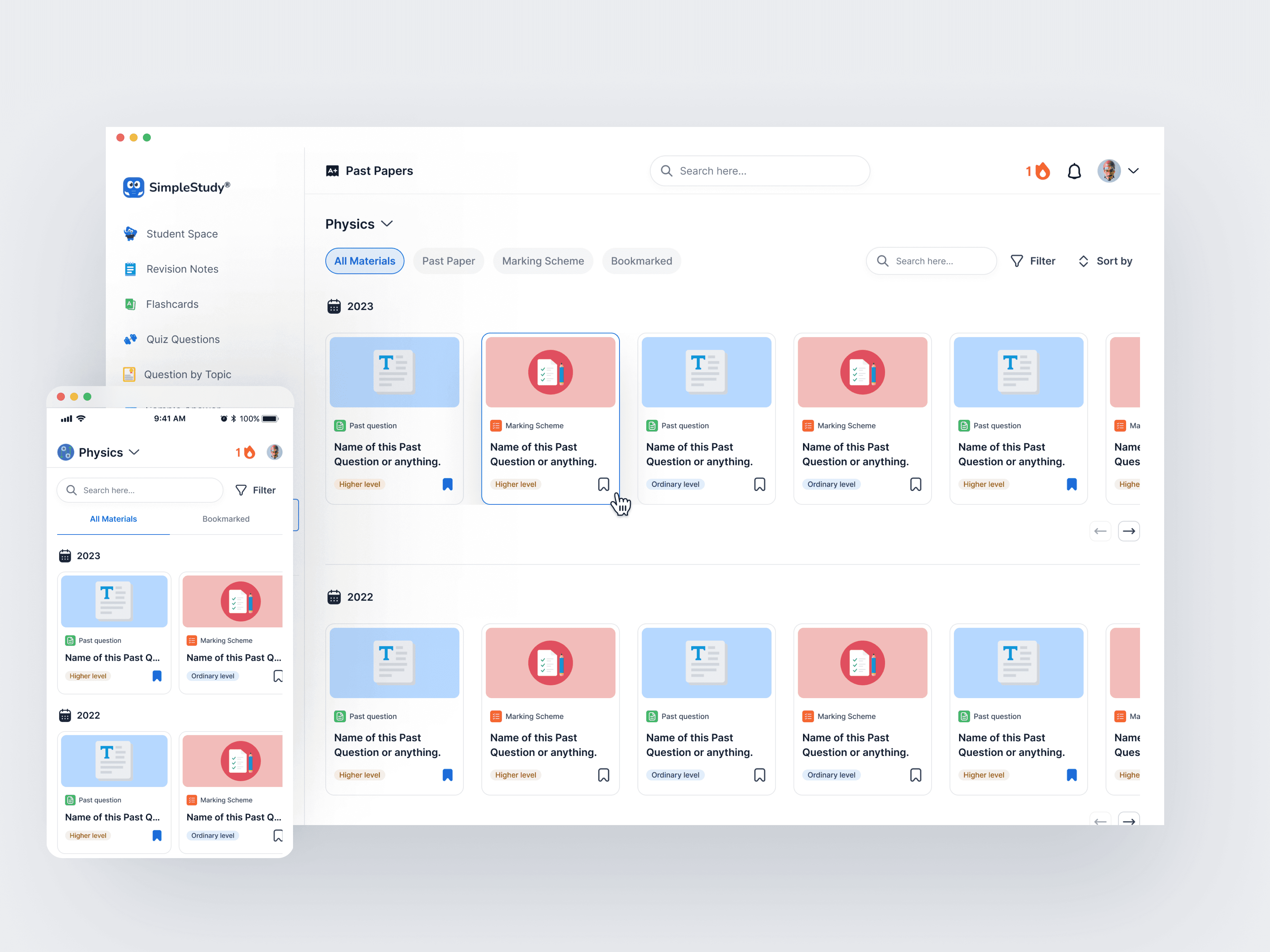1270x952 pixels.
Task: Open Revision Notes from sidebar
Action: (182, 269)
